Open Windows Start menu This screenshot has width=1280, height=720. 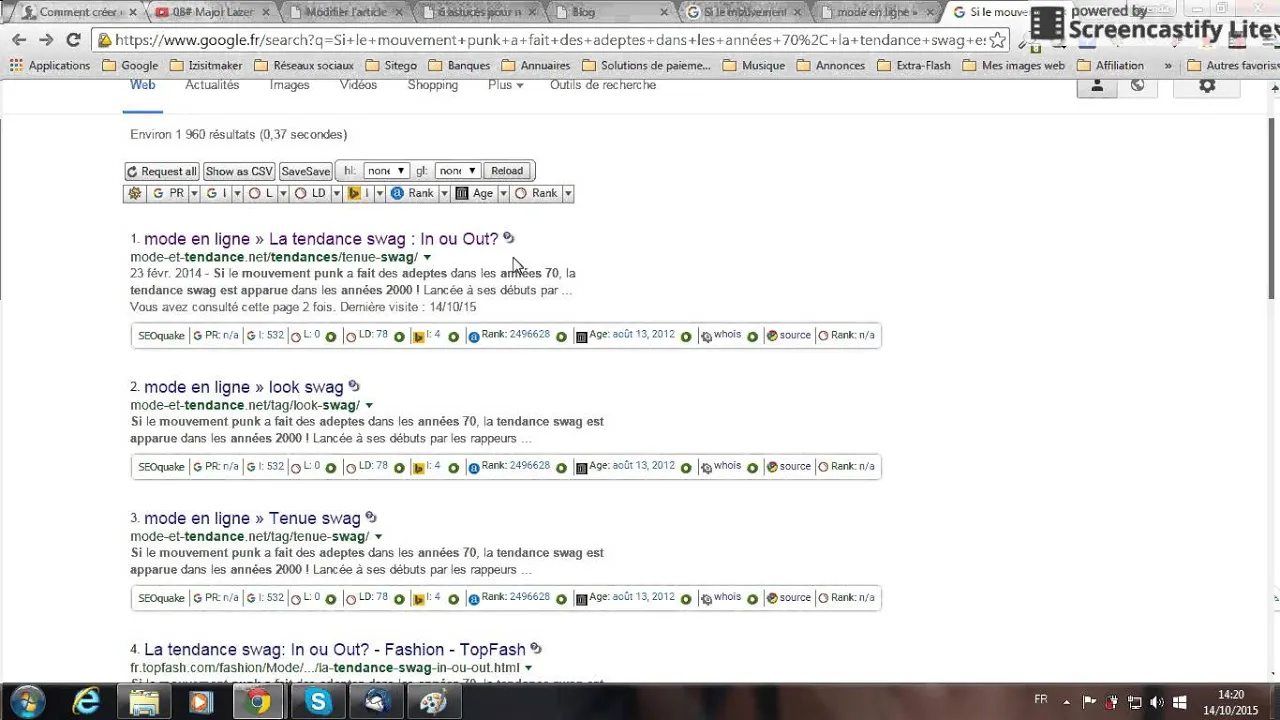(26, 702)
